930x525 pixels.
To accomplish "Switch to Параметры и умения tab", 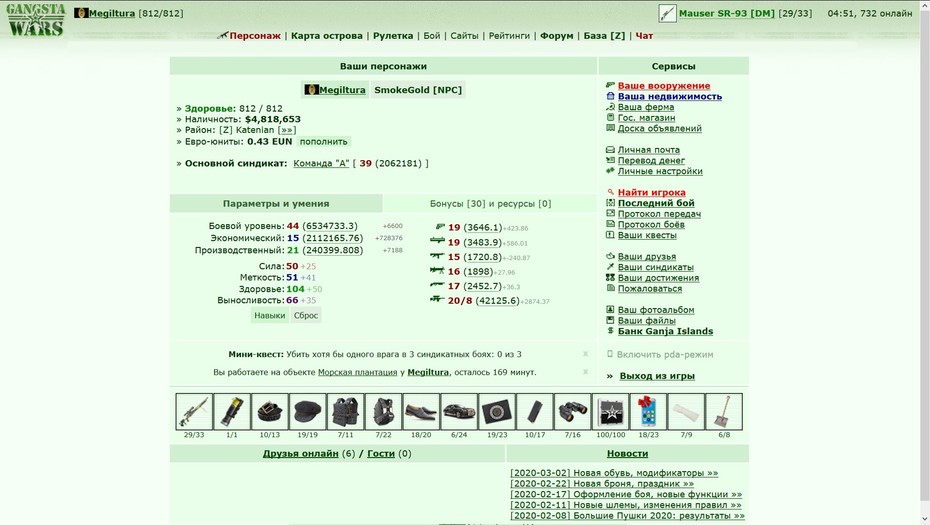I will [276, 203].
